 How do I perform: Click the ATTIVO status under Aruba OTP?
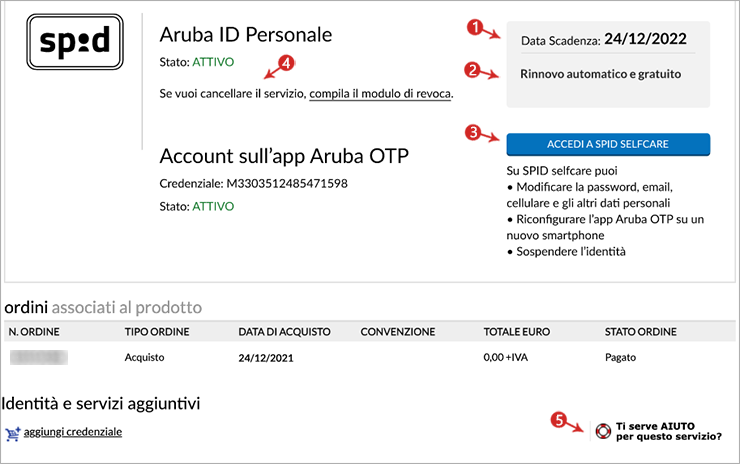(213, 206)
